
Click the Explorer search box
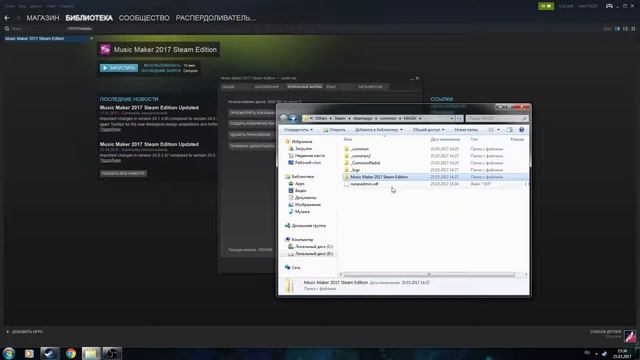[x=496, y=118]
